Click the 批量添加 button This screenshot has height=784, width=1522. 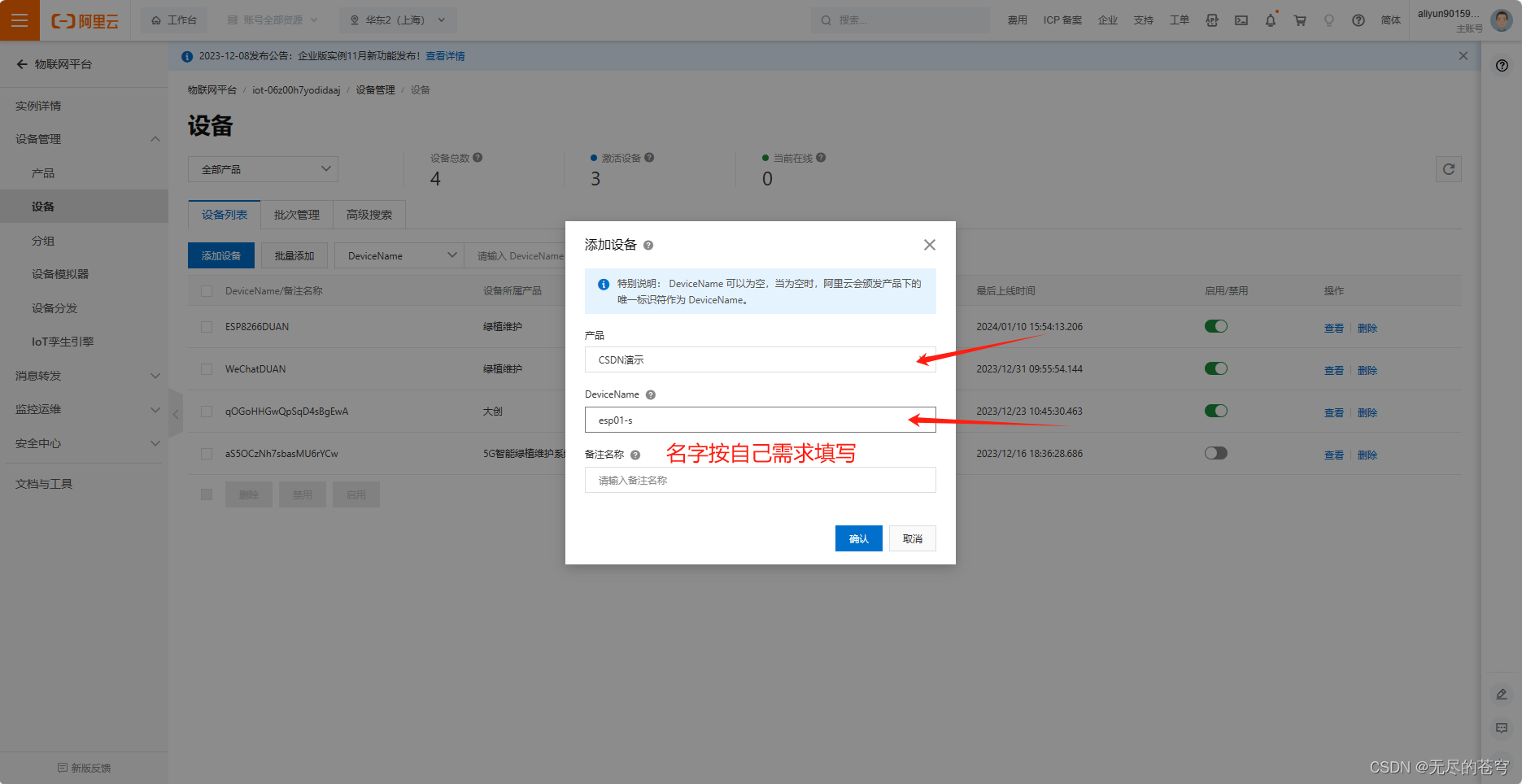(x=294, y=255)
